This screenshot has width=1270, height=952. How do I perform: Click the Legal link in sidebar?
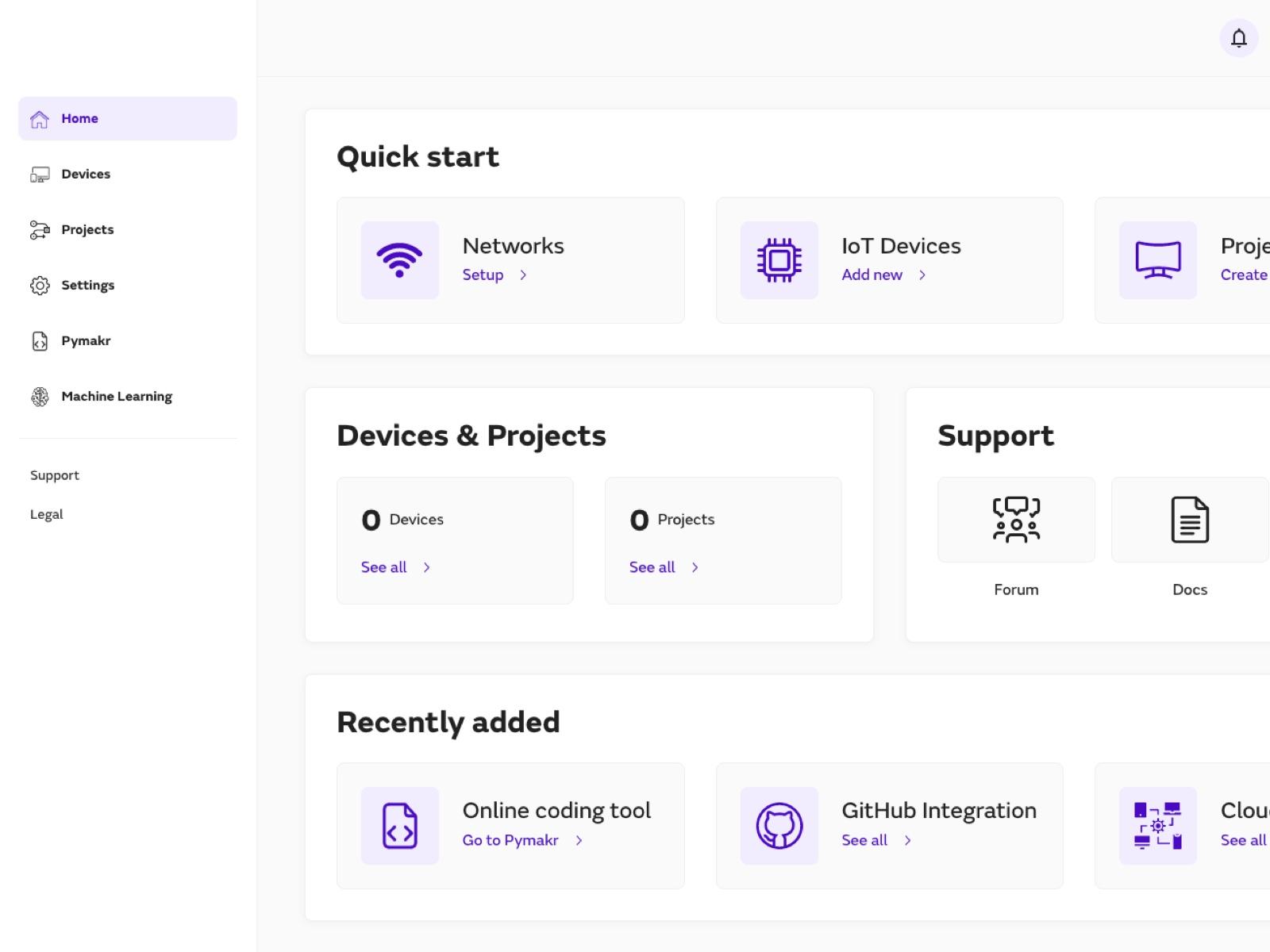[47, 514]
